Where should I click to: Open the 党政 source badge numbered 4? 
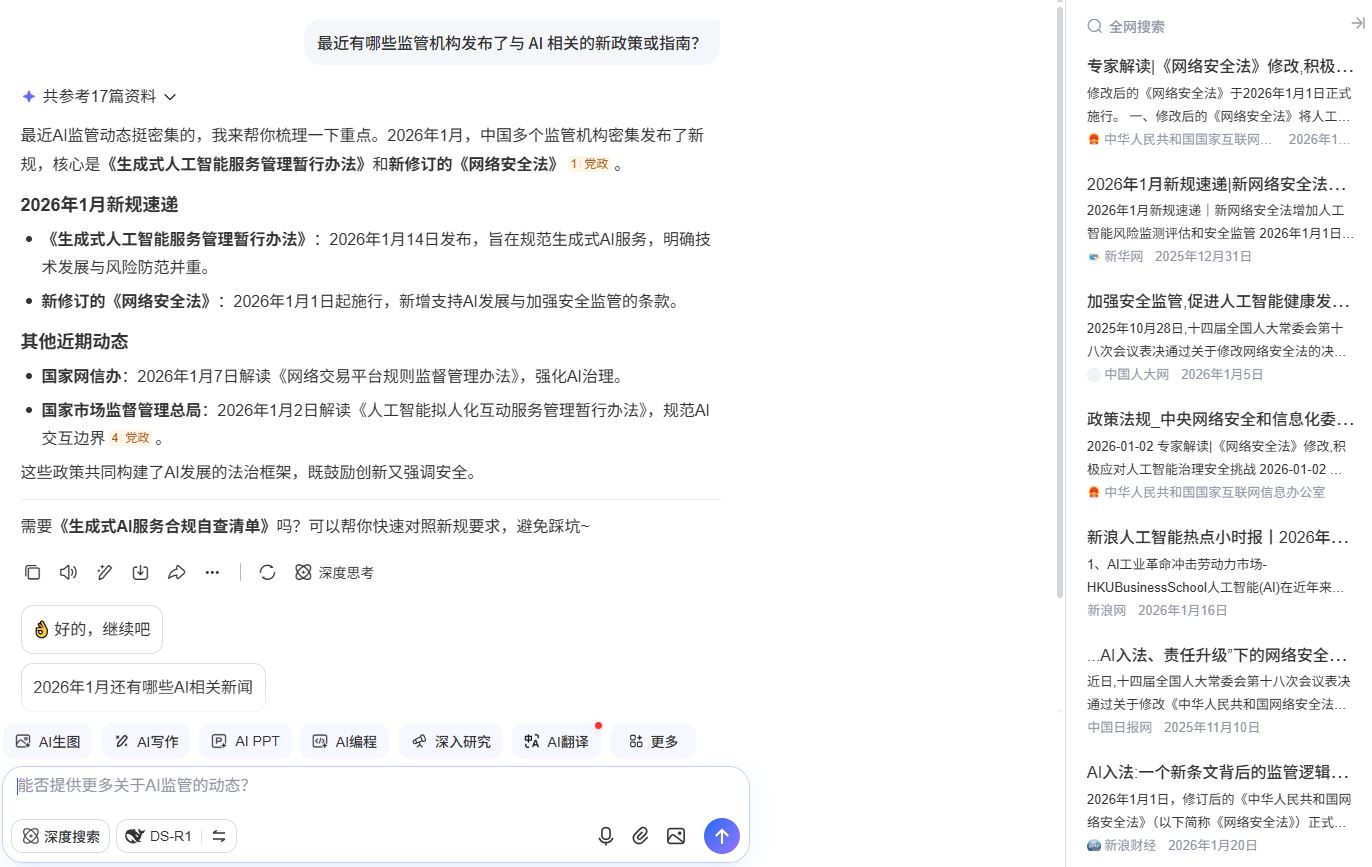(130, 438)
